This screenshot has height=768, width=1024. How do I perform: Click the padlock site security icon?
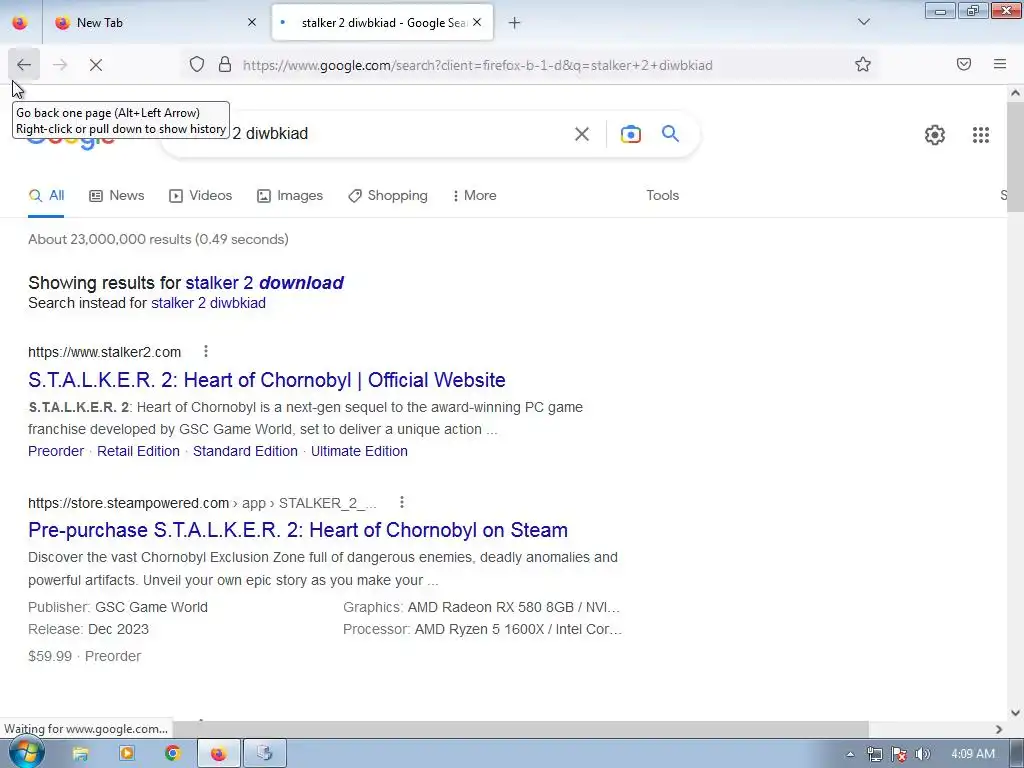tap(225, 65)
